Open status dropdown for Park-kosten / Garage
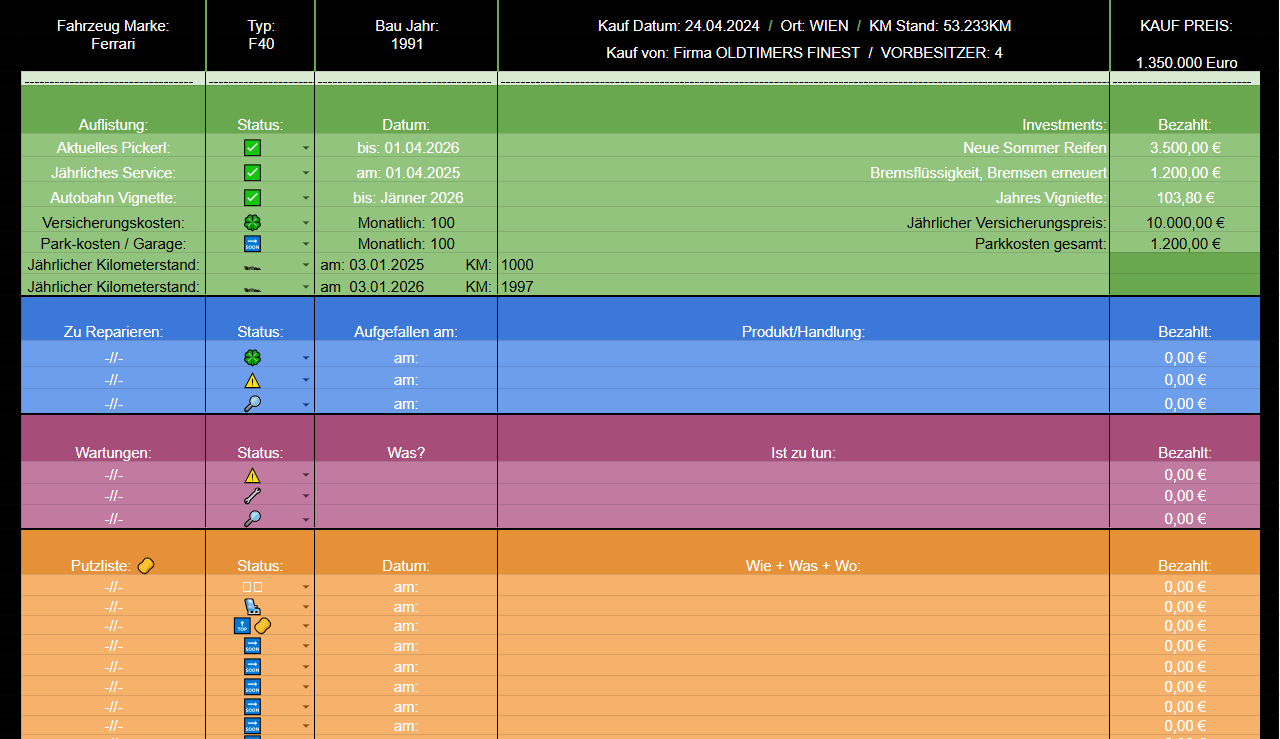This screenshot has height=739, width=1280. coord(306,245)
